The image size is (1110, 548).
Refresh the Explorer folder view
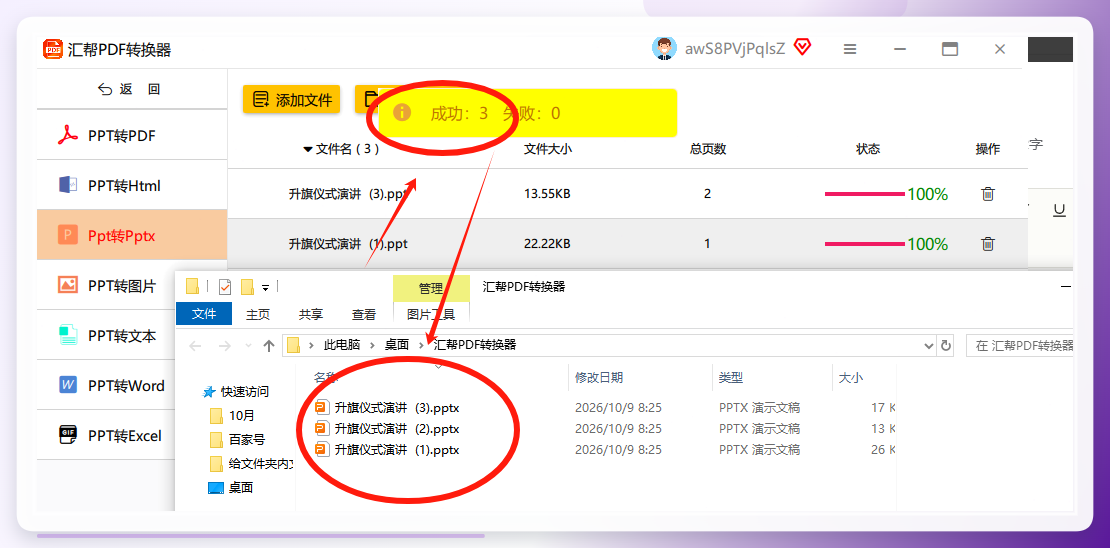[945, 346]
